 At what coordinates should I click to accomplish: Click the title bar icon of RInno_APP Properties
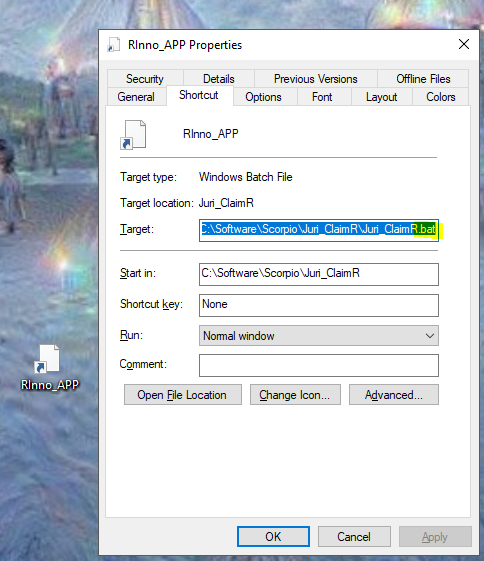point(114,45)
